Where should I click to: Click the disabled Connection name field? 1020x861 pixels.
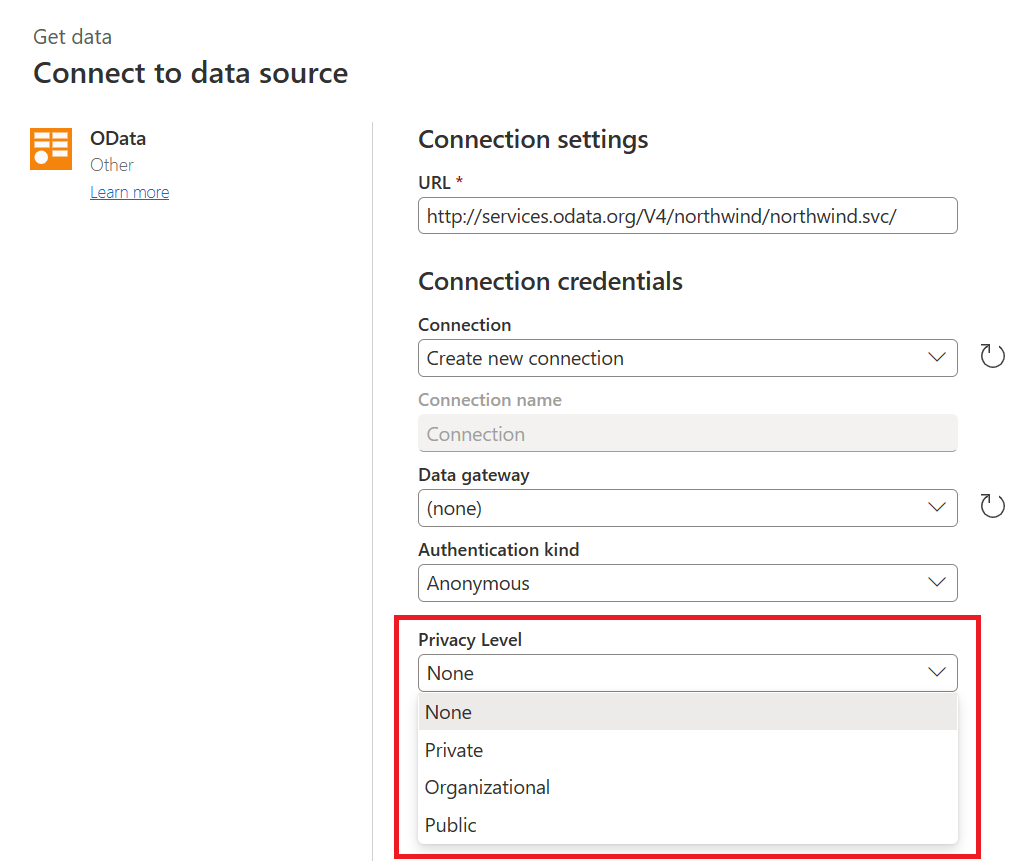point(687,433)
